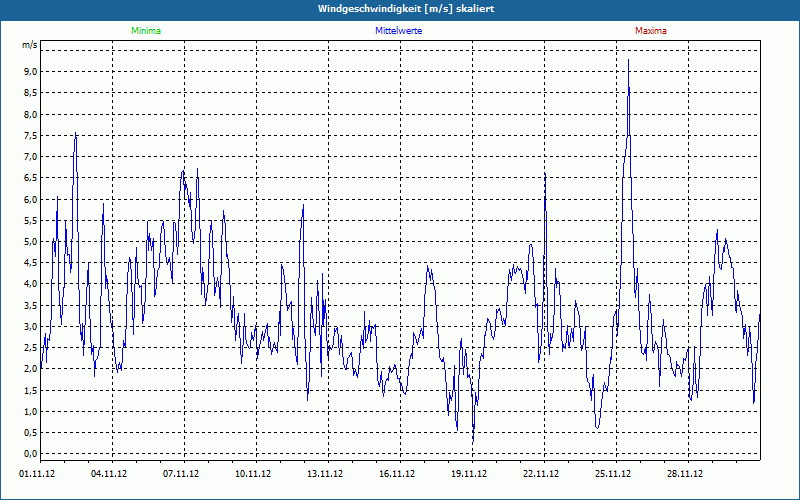800x500 pixels.
Task: Click the 13.11.12 date label
Action: coord(325,474)
